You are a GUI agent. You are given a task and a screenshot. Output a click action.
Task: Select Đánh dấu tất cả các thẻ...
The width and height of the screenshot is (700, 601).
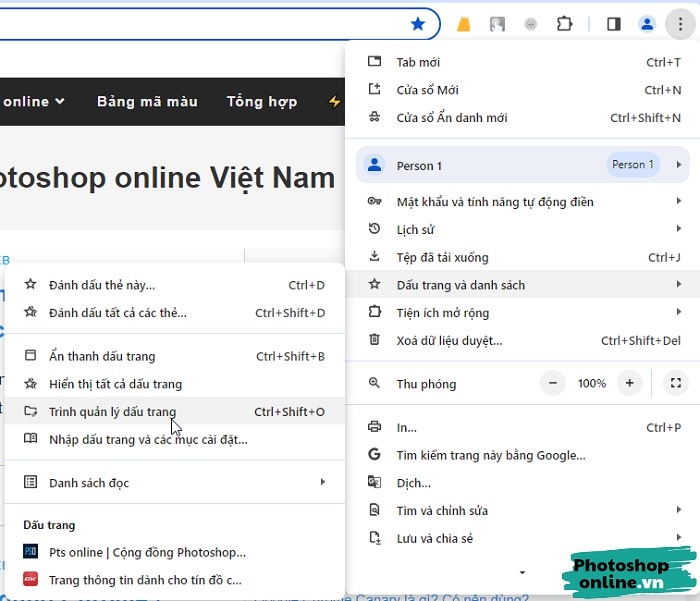click(x=175, y=313)
